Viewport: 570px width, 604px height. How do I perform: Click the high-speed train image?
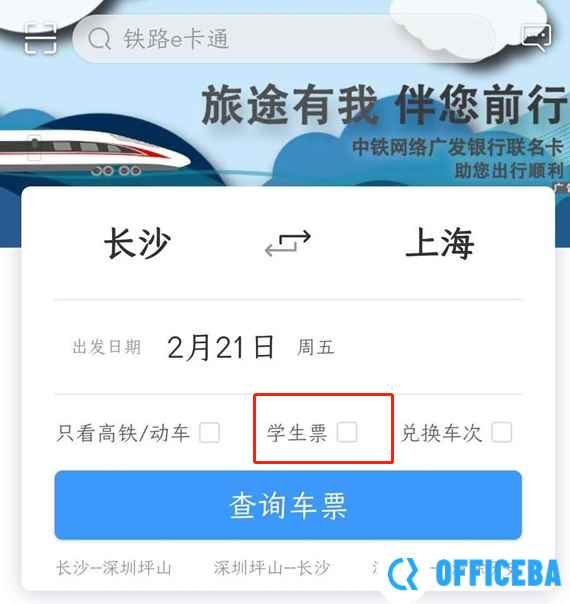pos(92,152)
